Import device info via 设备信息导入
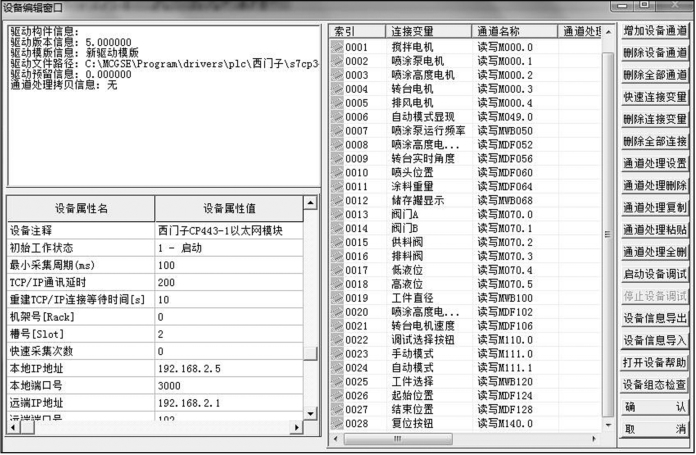This screenshot has width=696, height=455. (655, 340)
